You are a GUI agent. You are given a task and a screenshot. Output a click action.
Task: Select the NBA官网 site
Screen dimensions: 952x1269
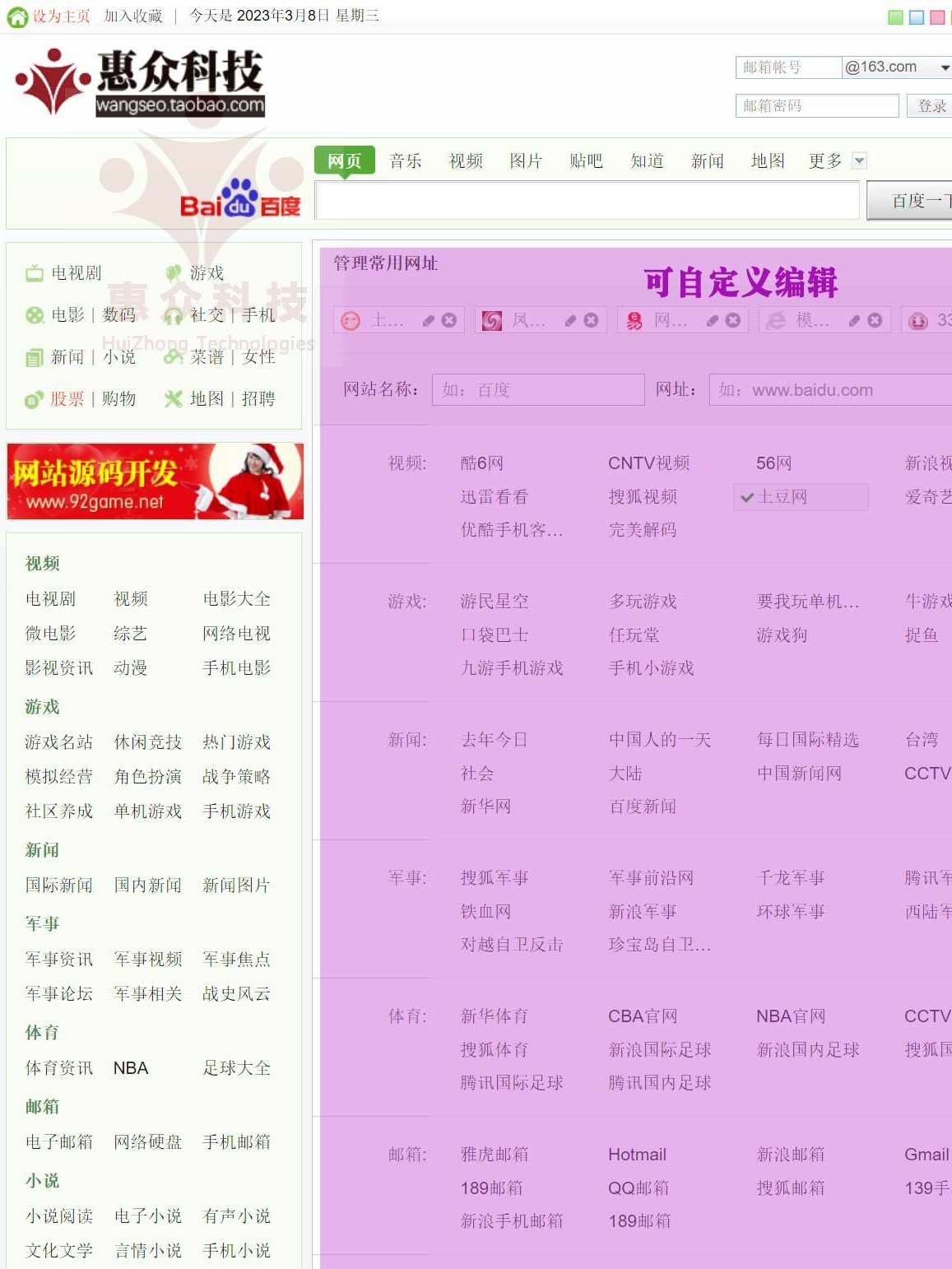791,1016
